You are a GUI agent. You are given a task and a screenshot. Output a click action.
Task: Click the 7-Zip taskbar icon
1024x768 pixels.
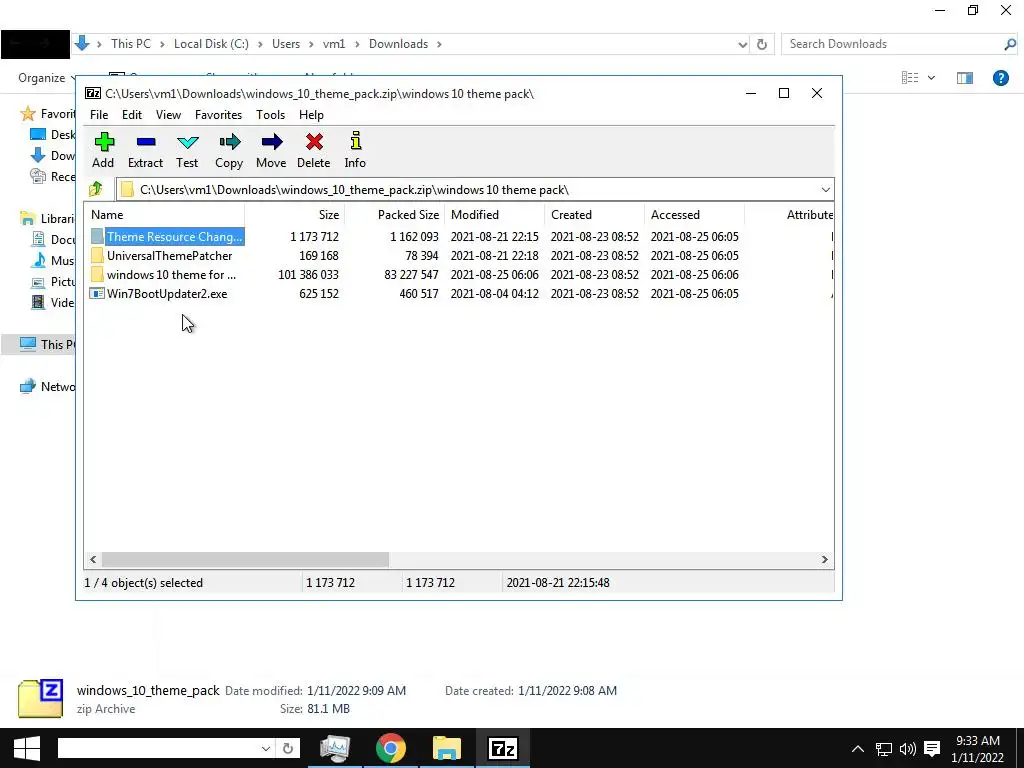(503, 748)
